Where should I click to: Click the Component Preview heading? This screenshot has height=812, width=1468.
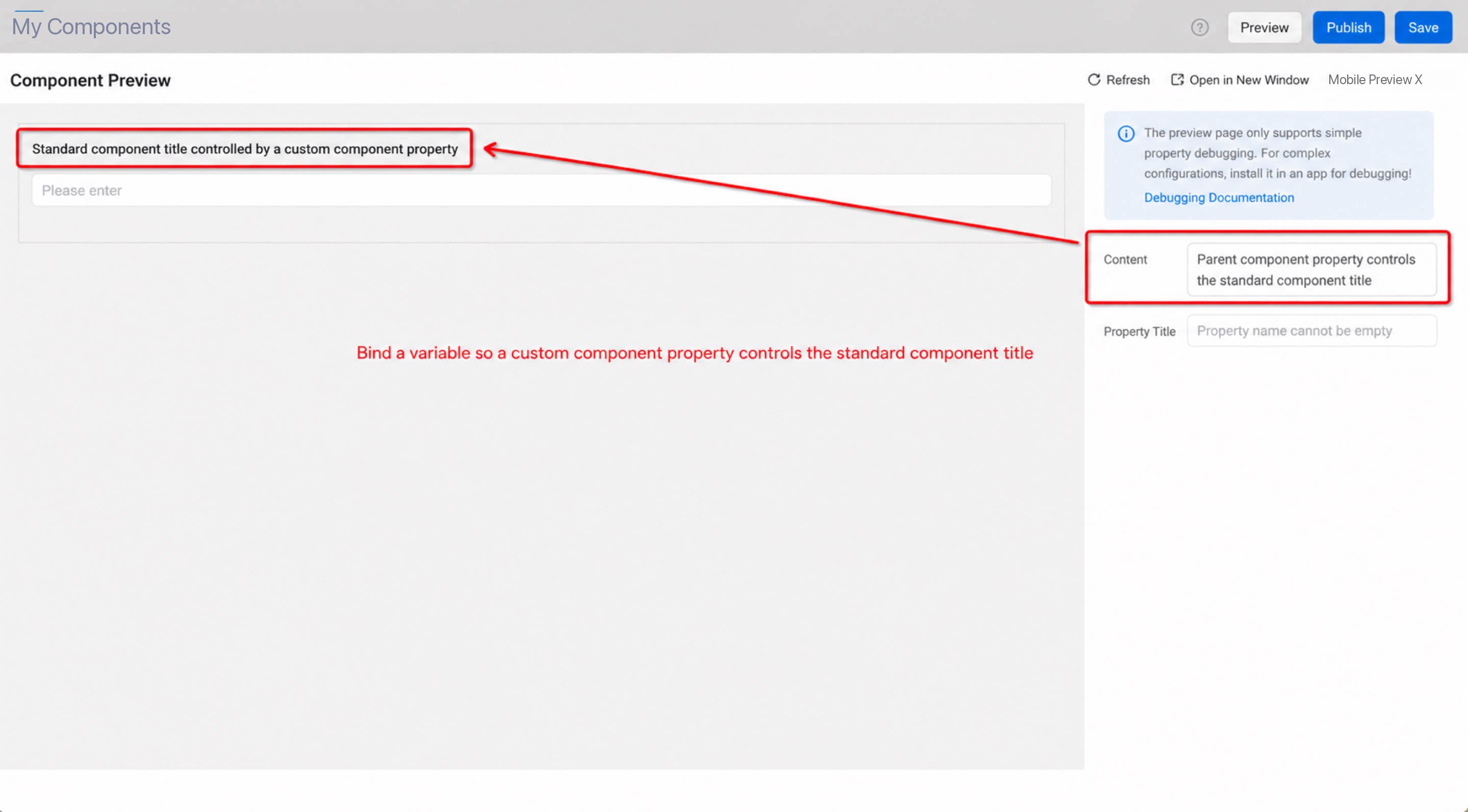[x=90, y=81]
